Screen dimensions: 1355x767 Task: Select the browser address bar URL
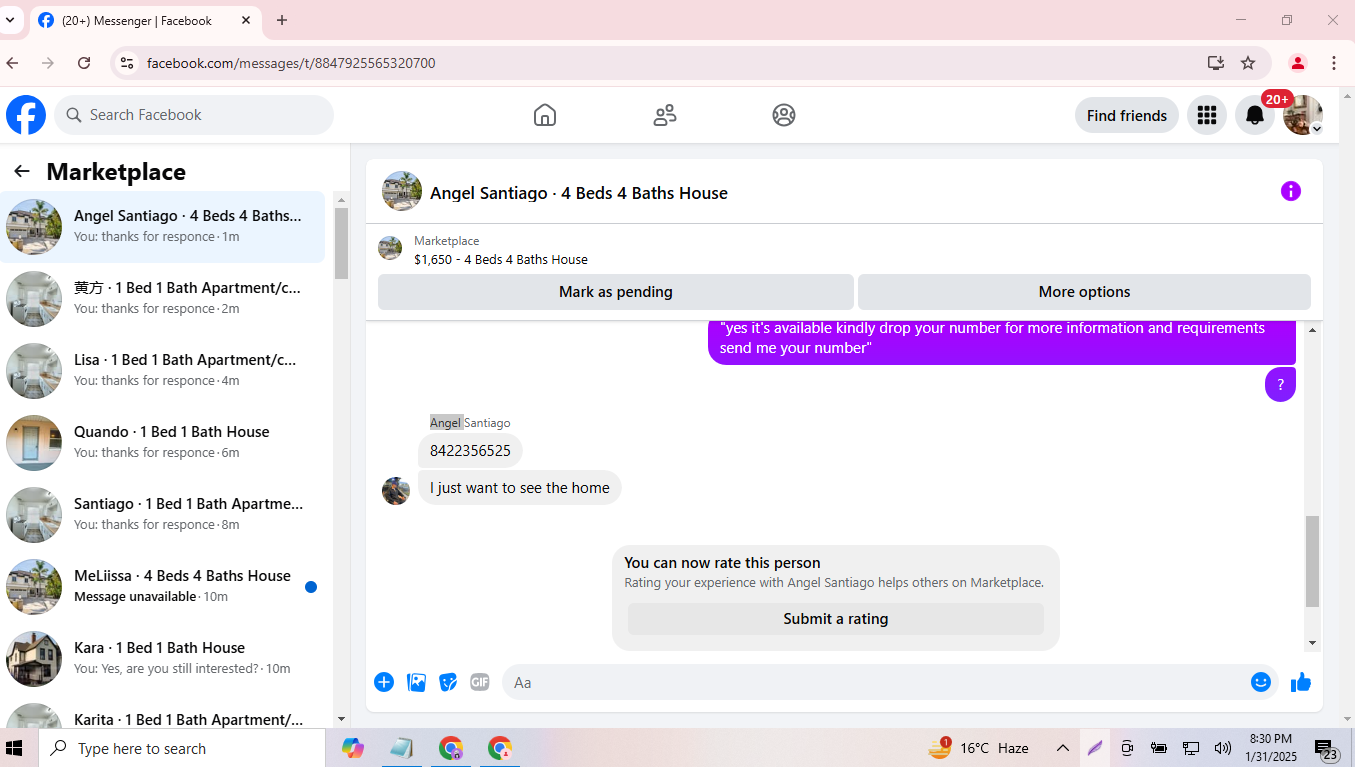pos(291,63)
